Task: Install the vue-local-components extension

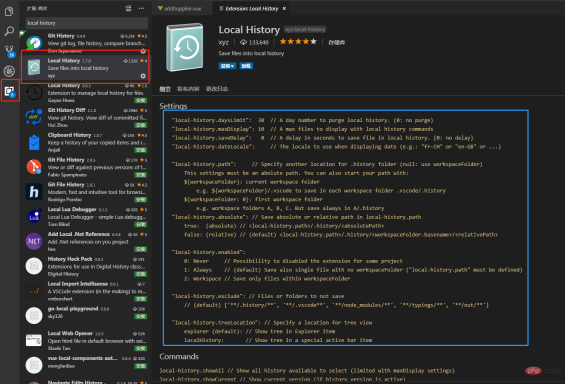Action: pos(141,366)
